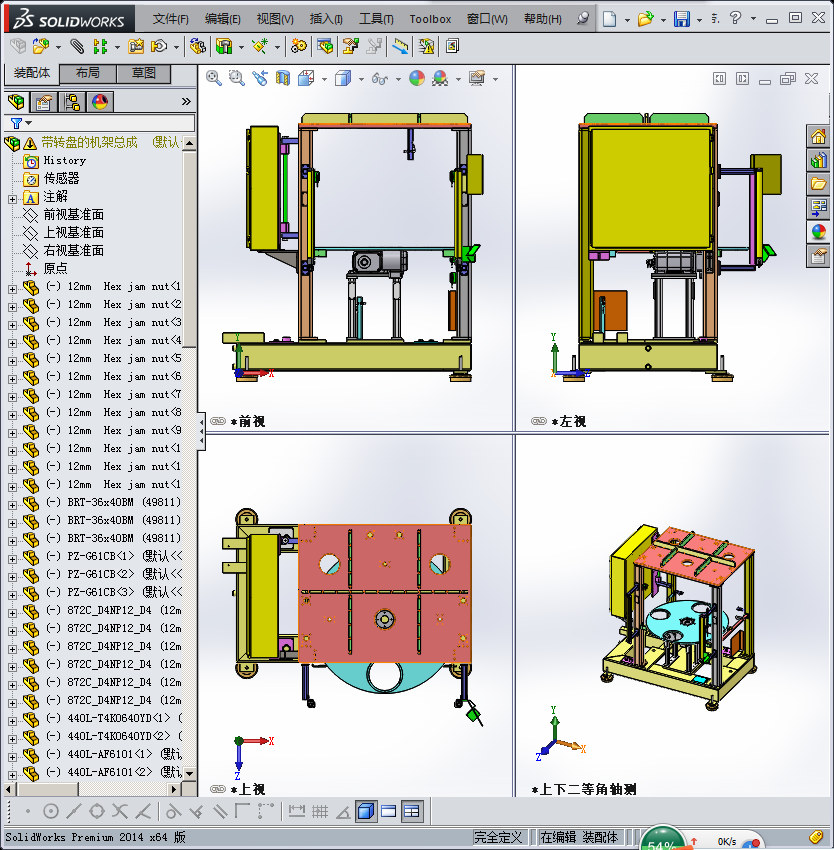Open the SolidWorks Resources home task pane

818,136
